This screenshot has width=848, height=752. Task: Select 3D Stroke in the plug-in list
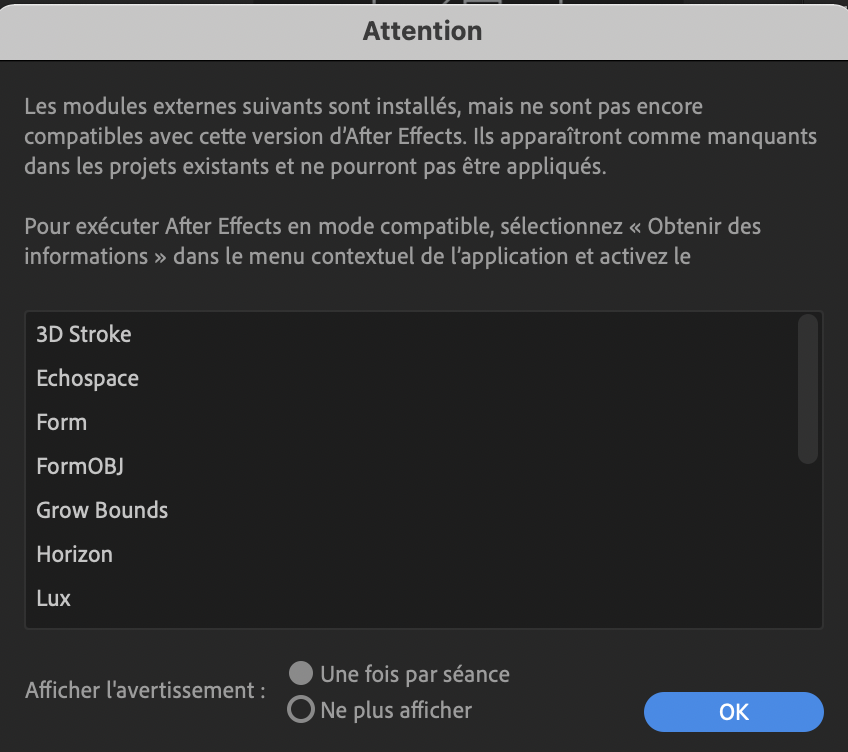(84, 334)
